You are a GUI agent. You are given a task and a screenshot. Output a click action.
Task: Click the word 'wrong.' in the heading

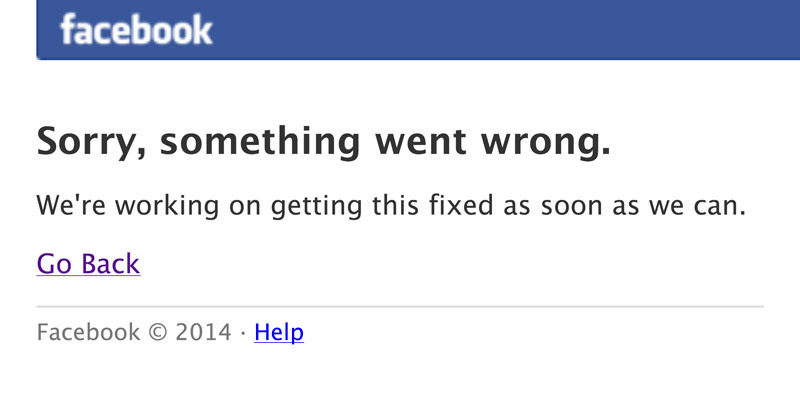(546, 144)
